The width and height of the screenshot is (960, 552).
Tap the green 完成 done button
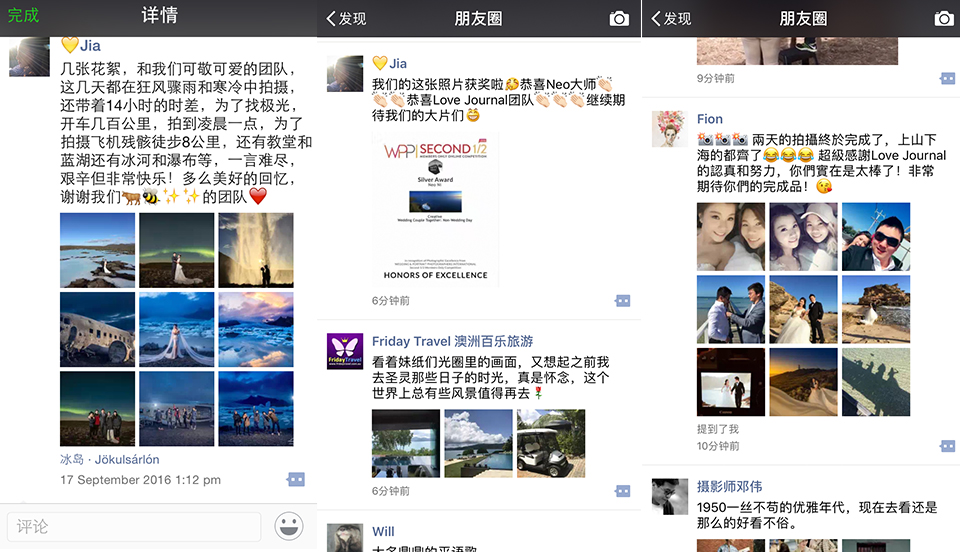point(23,15)
